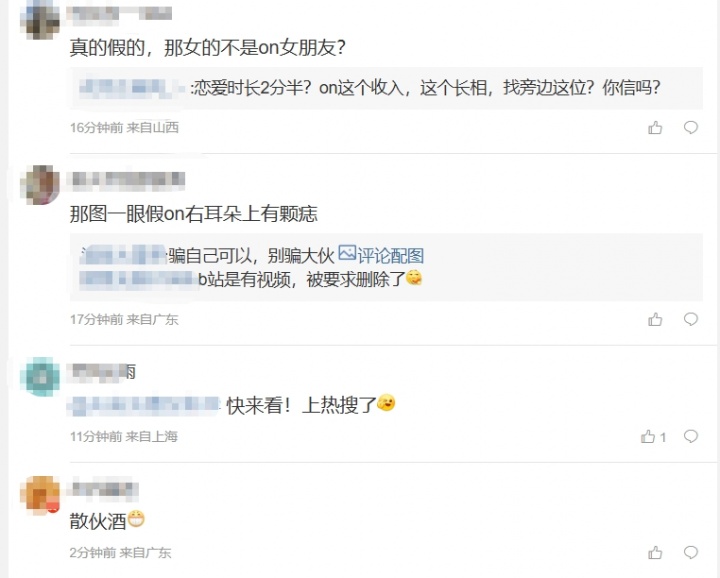Reply to the 17分钟前 comment from 广东
The width and height of the screenshot is (720, 578).
click(691, 319)
